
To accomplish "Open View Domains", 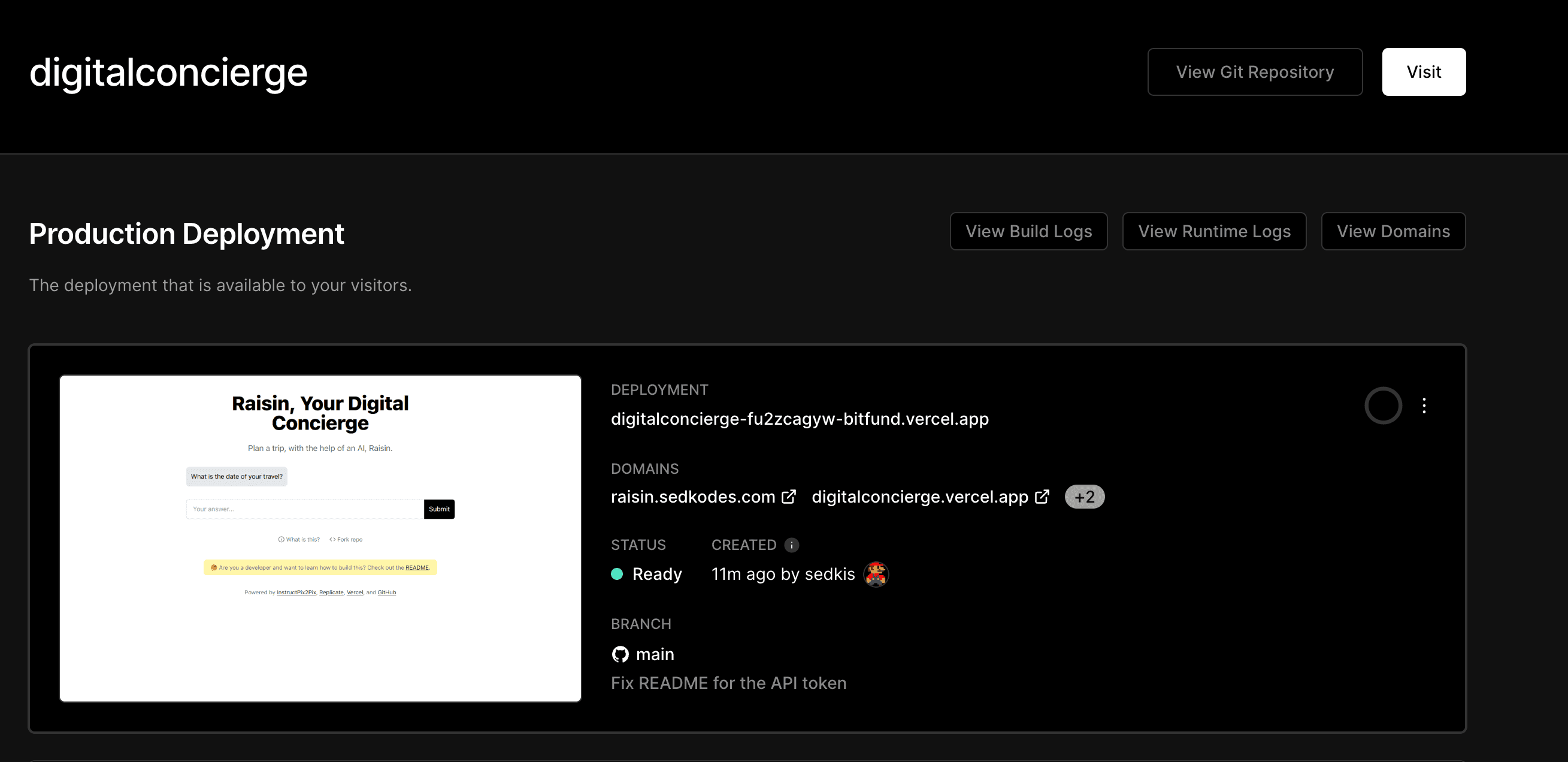I will pyautogui.click(x=1393, y=231).
